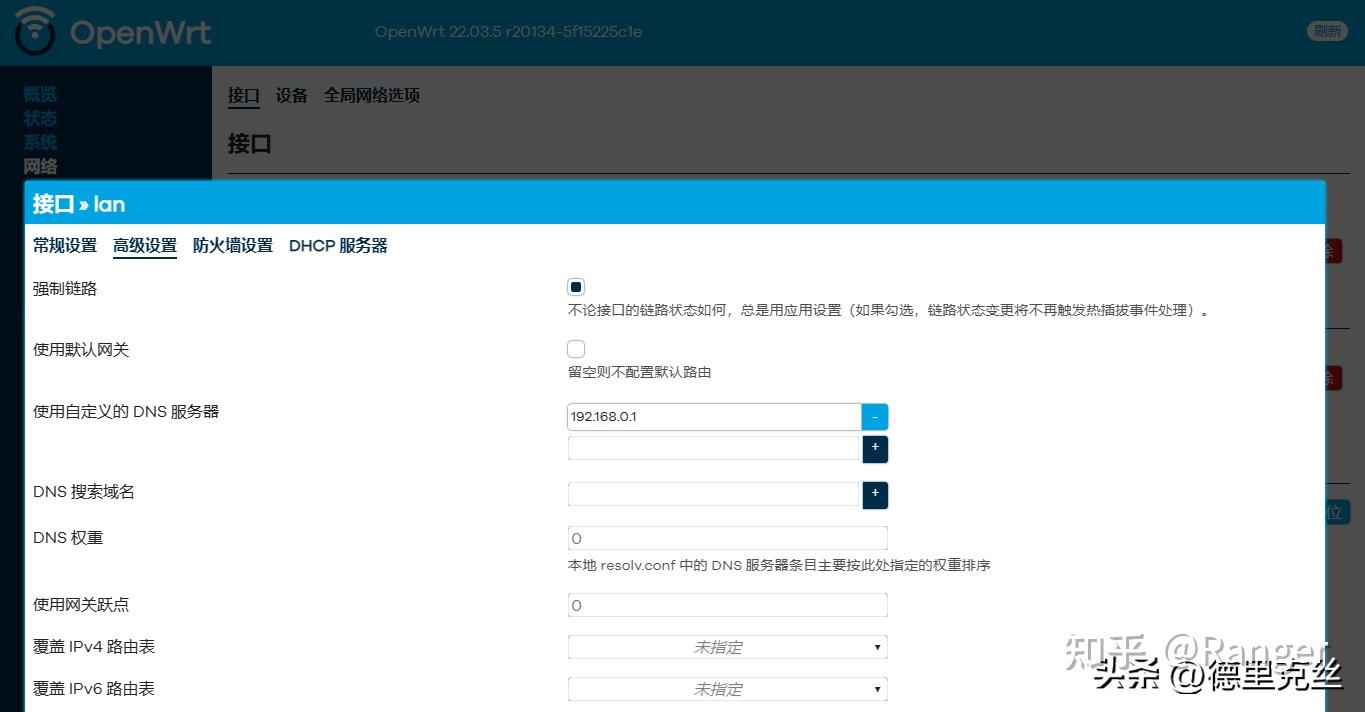Open the 覆盖 IPv6 路由表 dropdown
Screen dimensions: 1365x712
click(x=727, y=688)
